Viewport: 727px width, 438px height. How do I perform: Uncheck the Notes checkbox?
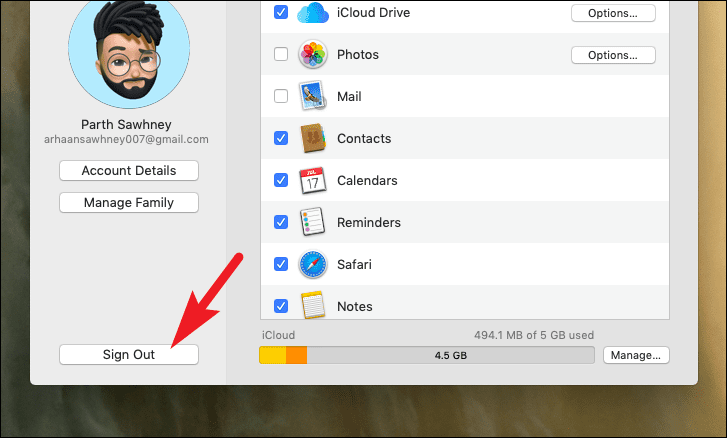click(281, 306)
